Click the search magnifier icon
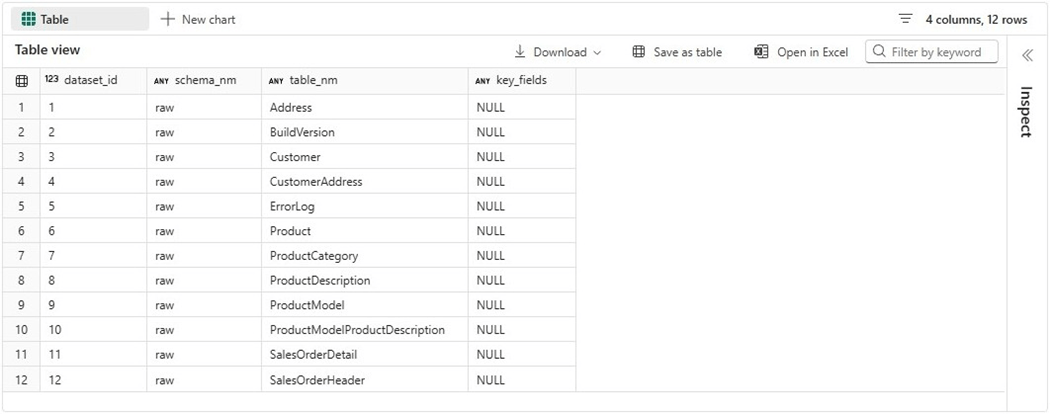 (879, 52)
